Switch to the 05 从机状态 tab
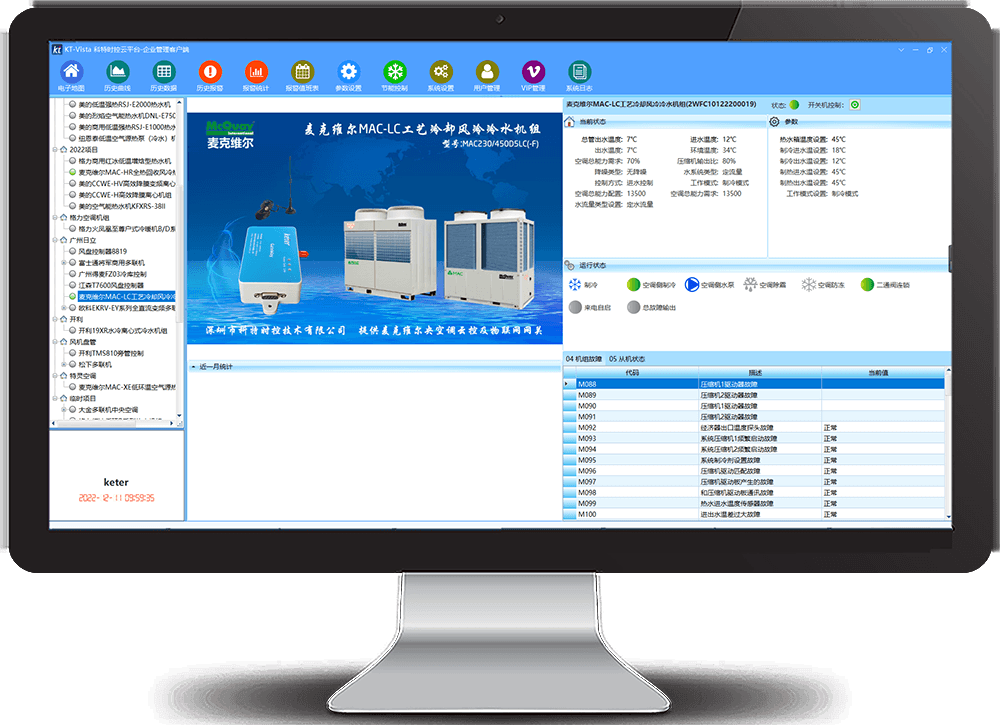The width and height of the screenshot is (1000, 725). (x=627, y=359)
